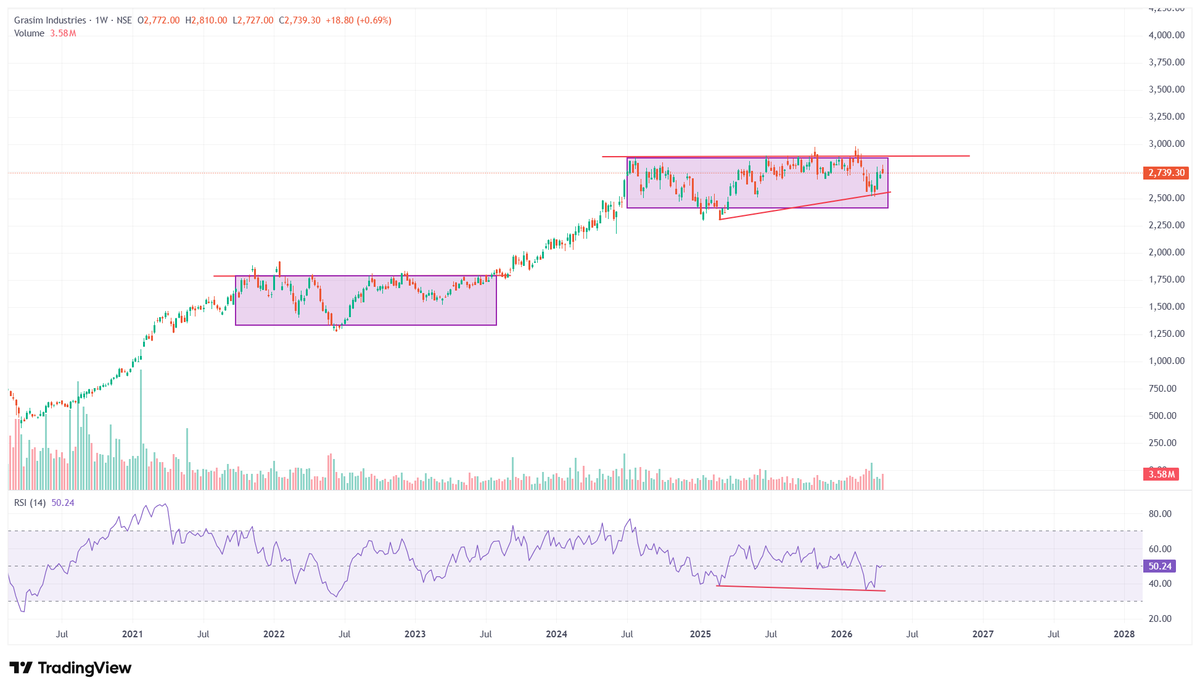Select the upper purple consolidation rectangle drawing

[757, 182]
